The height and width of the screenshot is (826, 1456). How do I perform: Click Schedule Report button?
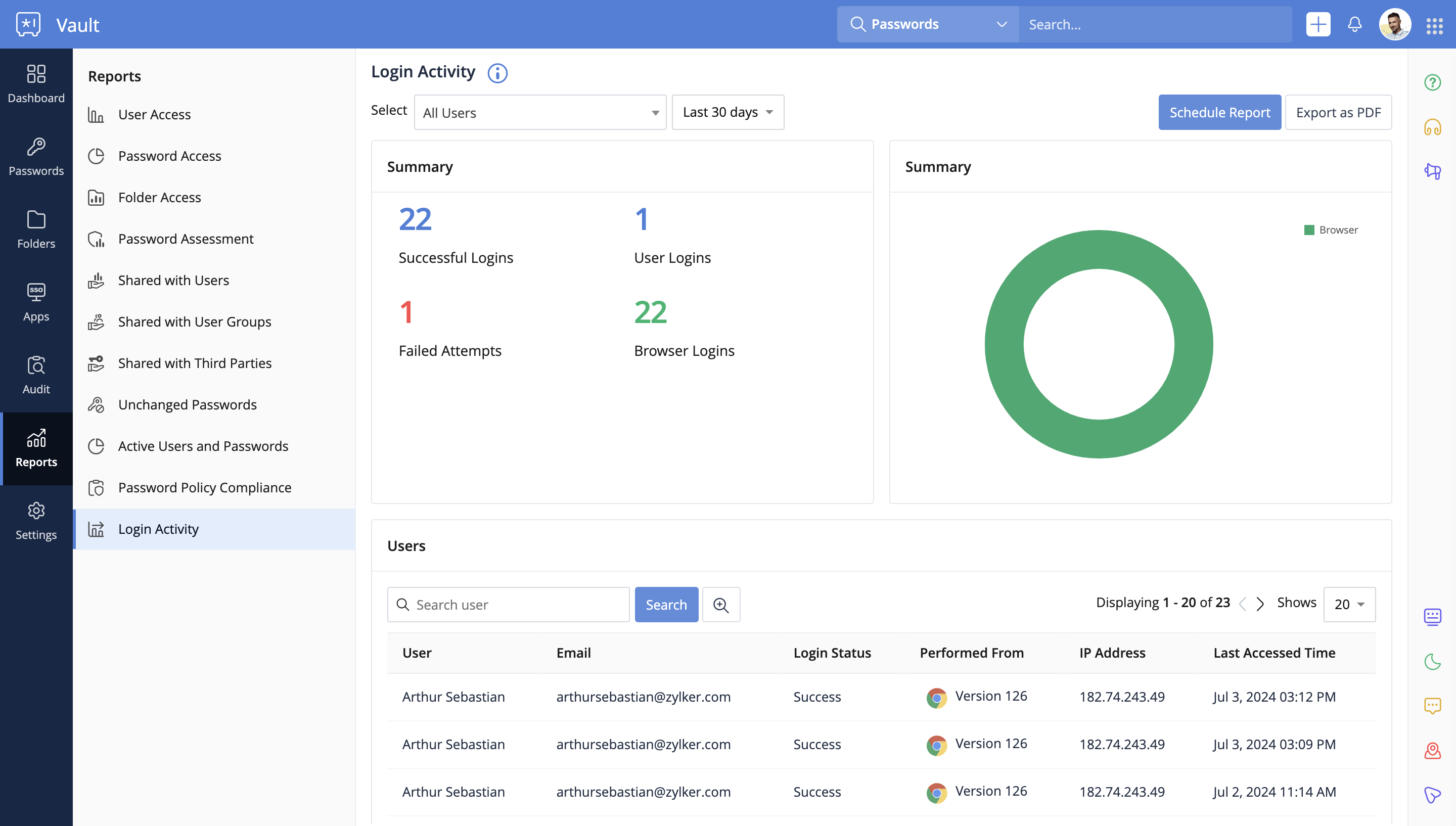click(x=1219, y=112)
